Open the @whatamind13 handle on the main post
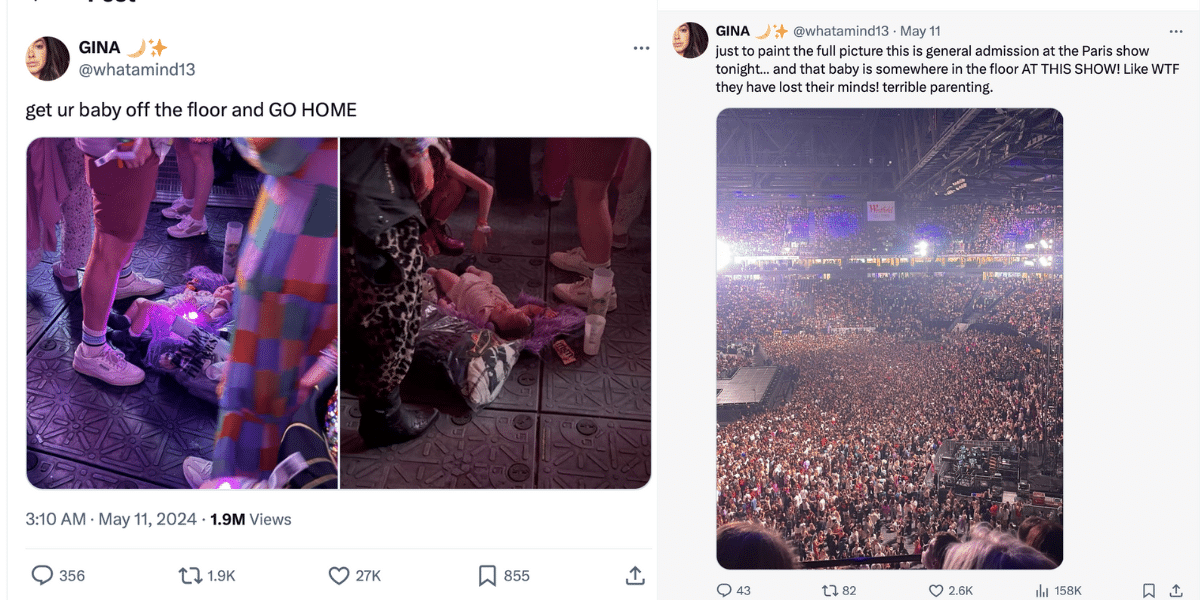 click(137, 69)
